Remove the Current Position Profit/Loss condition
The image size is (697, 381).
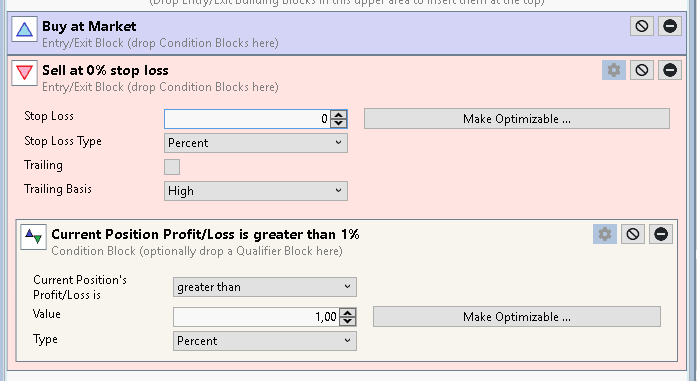(661, 234)
